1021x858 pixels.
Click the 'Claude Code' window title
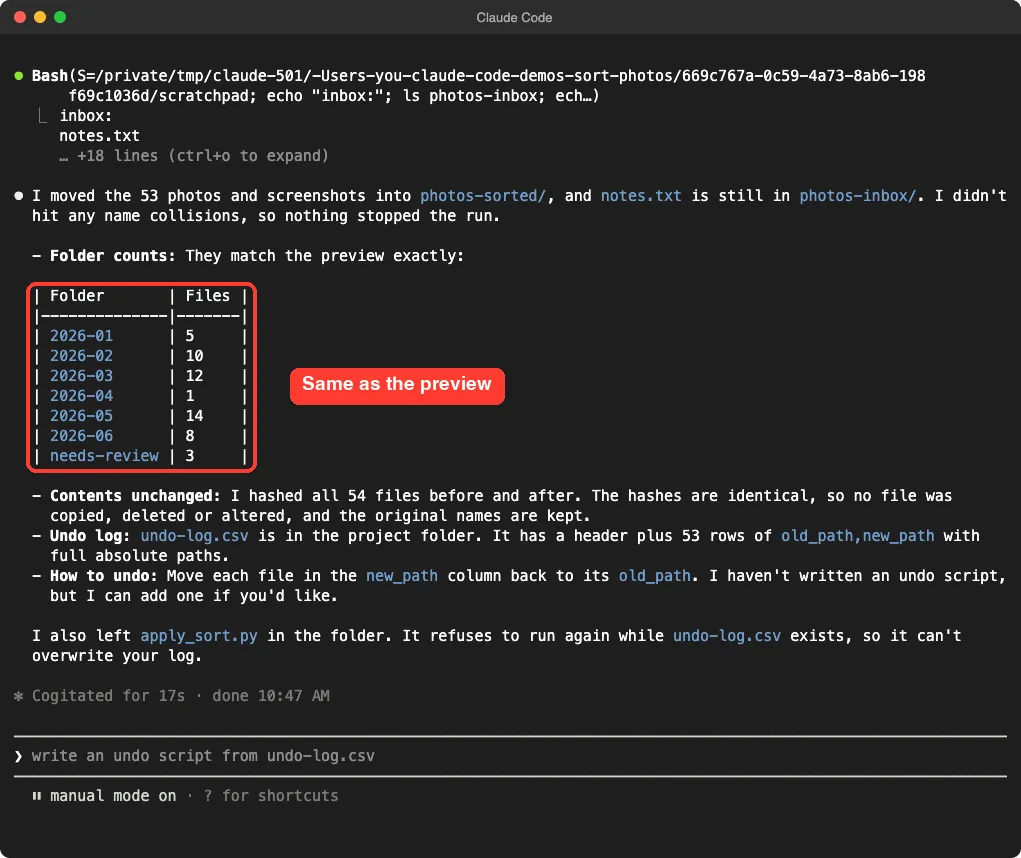[x=514, y=18]
